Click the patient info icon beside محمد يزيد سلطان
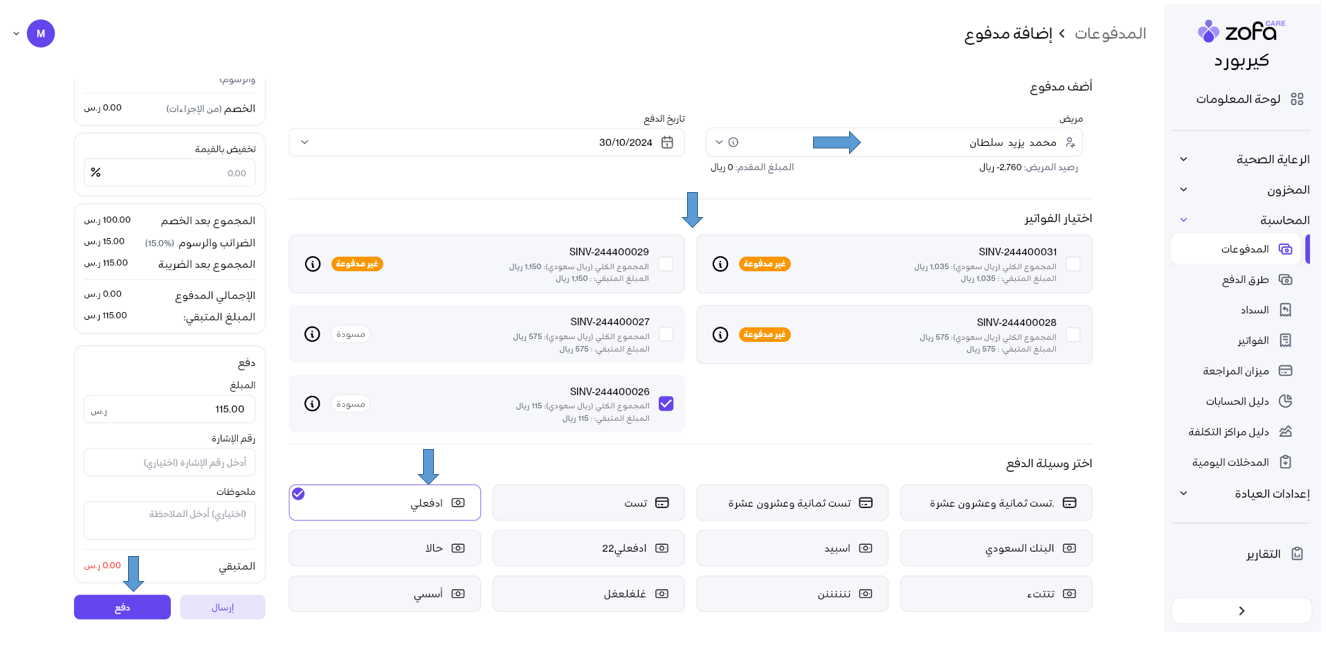1326x660 pixels. (733, 142)
